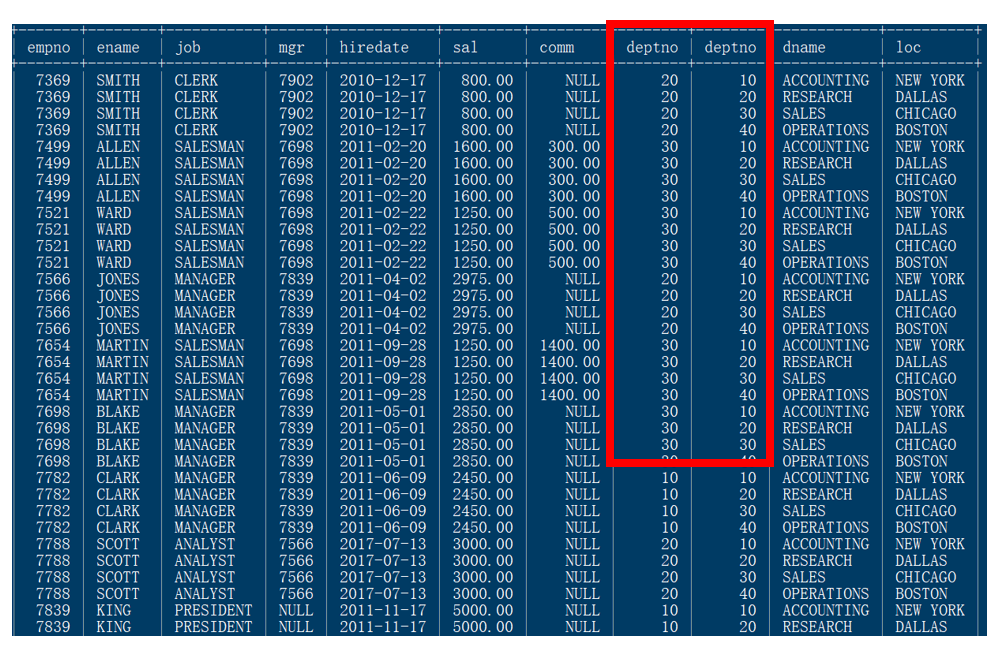Screen dimensions: 998x654
Task: Click 7782 in CLARK's OPERATIONS row
Action: click(53, 527)
